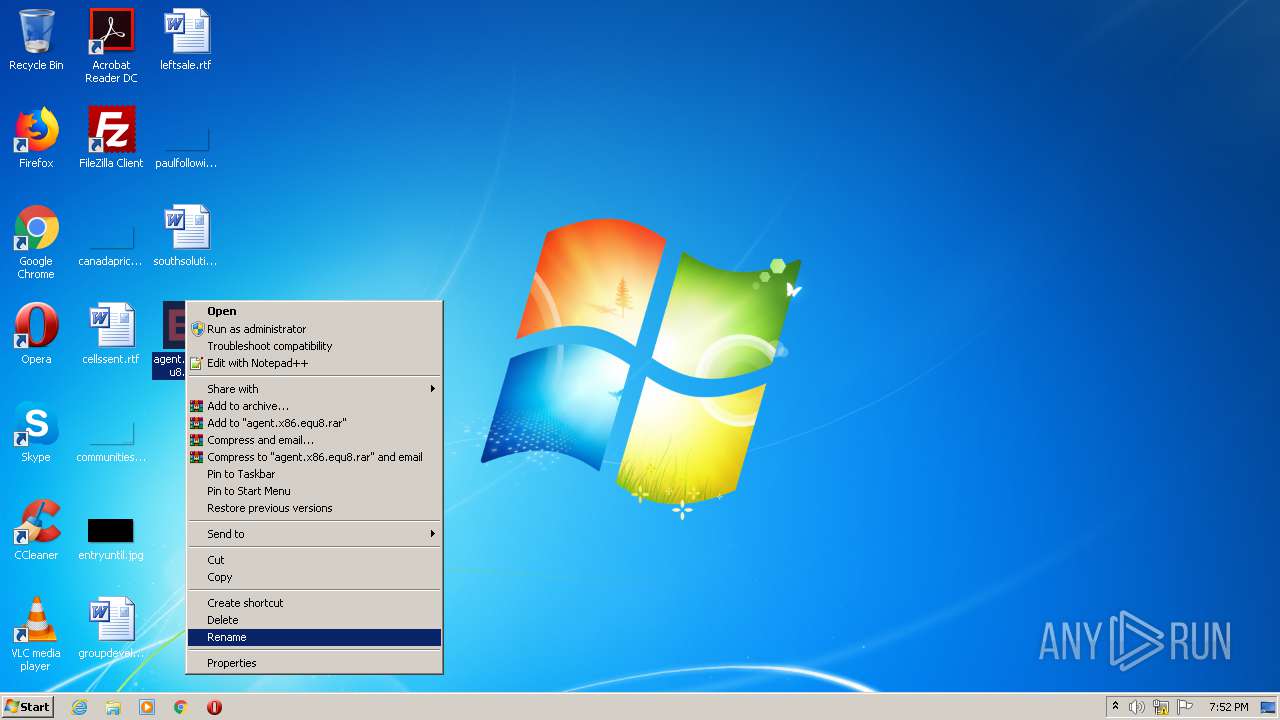Launch Chrome from the taskbar
1280x720 pixels.
[x=181, y=707]
